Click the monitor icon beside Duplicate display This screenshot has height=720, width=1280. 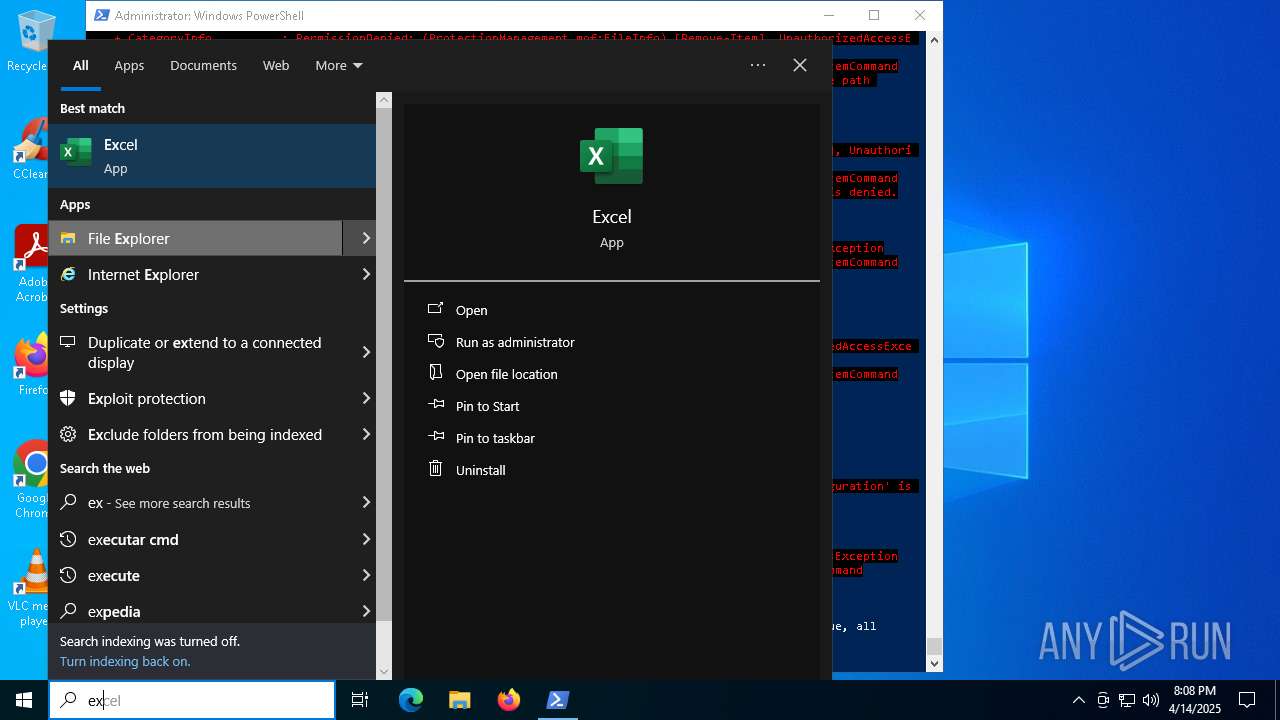pos(68,342)
